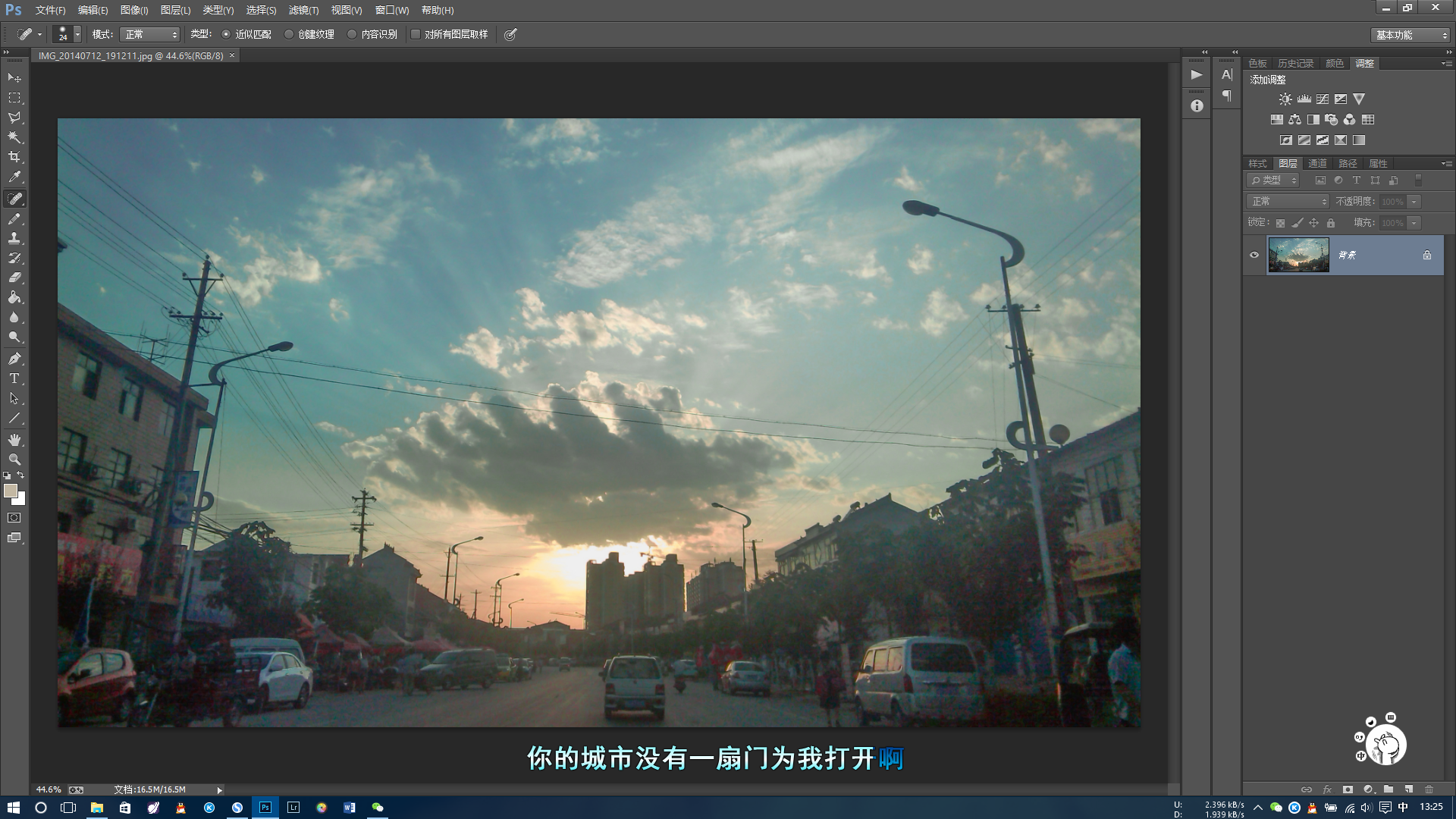This screenshot has height=819, width=1456.
Task: Check the 对所有图层取样 checkbox
Action: click(416, 33)
